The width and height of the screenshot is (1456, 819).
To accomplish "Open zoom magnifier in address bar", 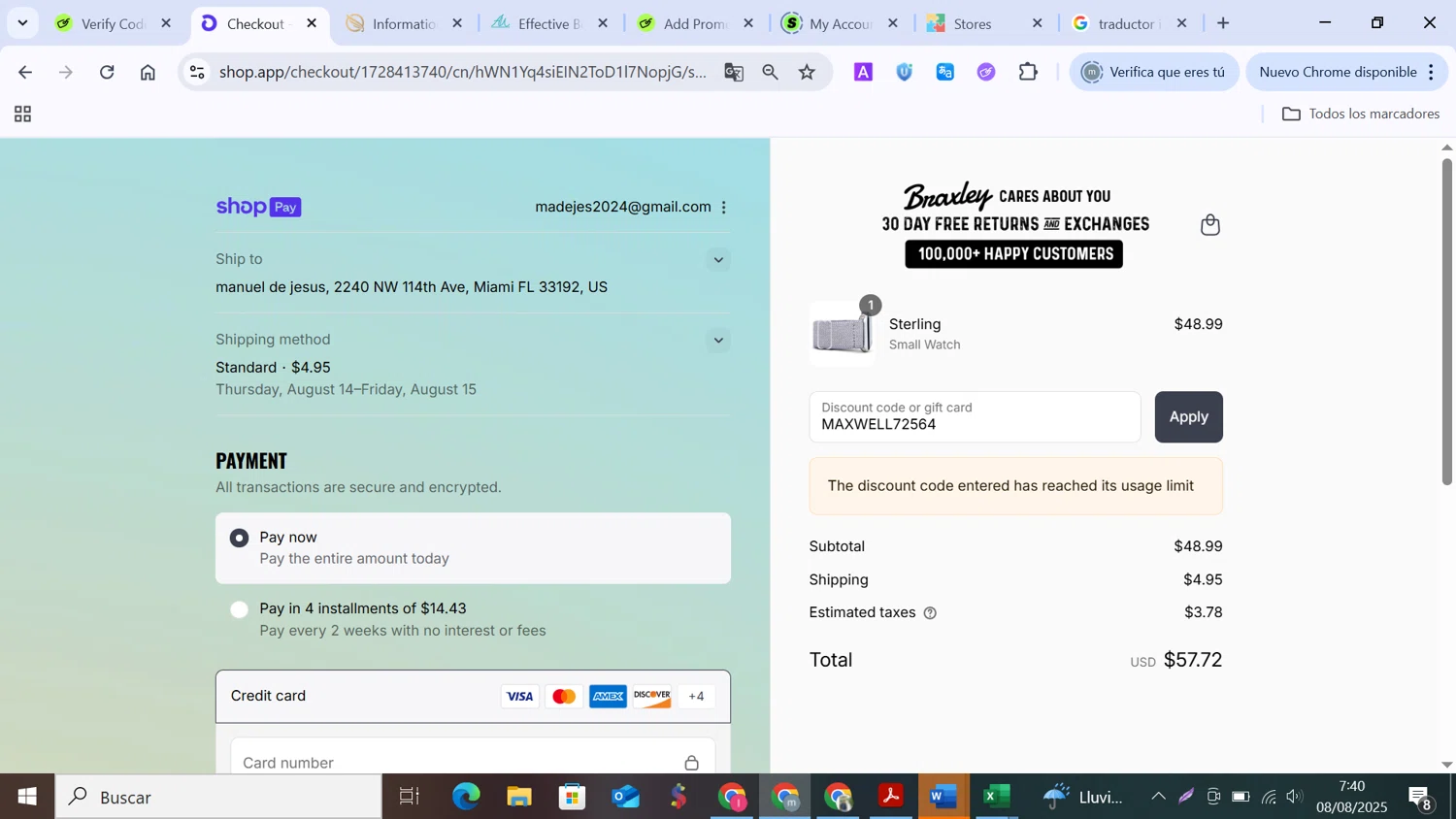I will pyautogui.click(x=771, y=72).
